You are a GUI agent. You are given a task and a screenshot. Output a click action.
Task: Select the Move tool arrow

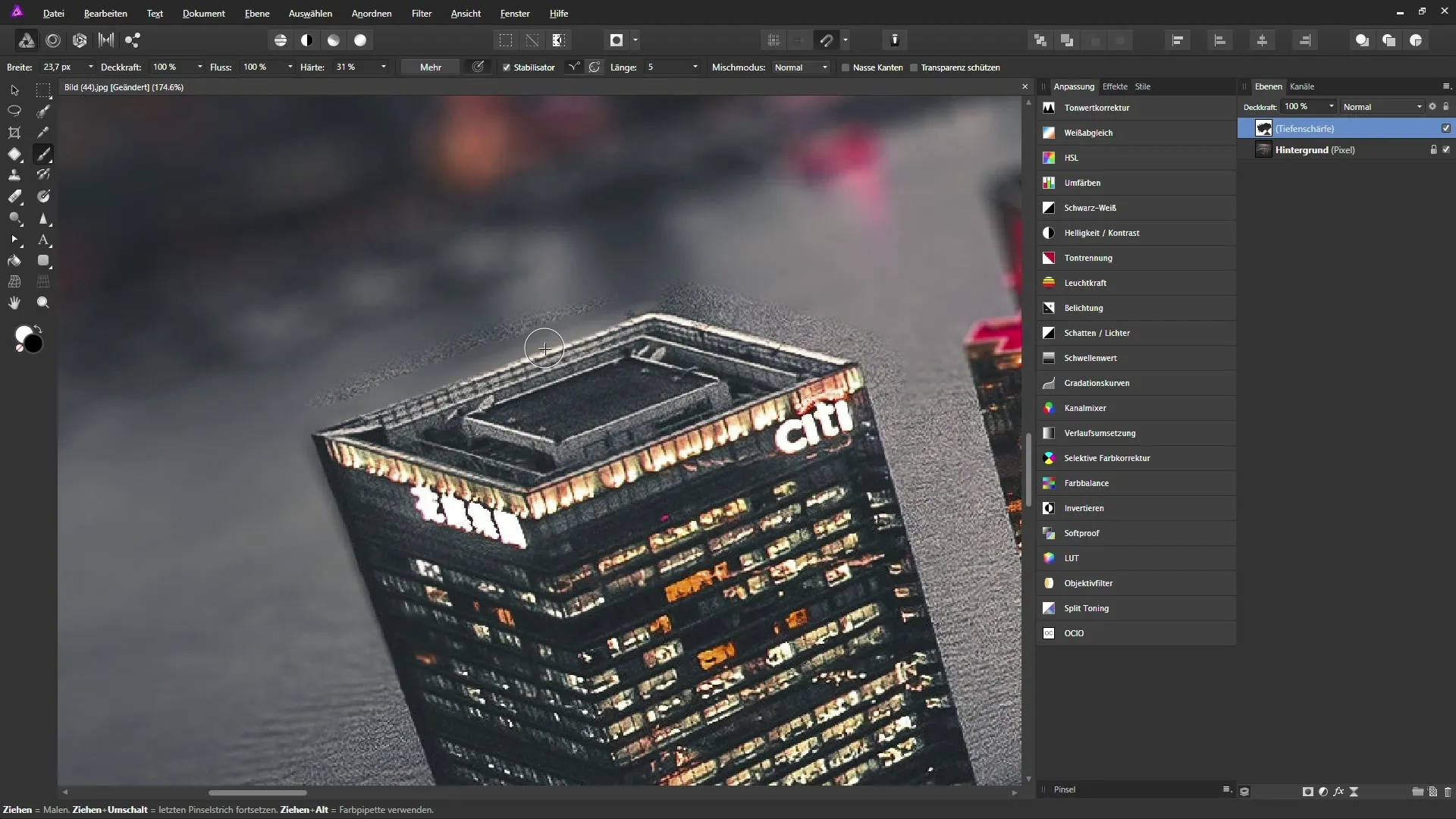coord(14,90)
